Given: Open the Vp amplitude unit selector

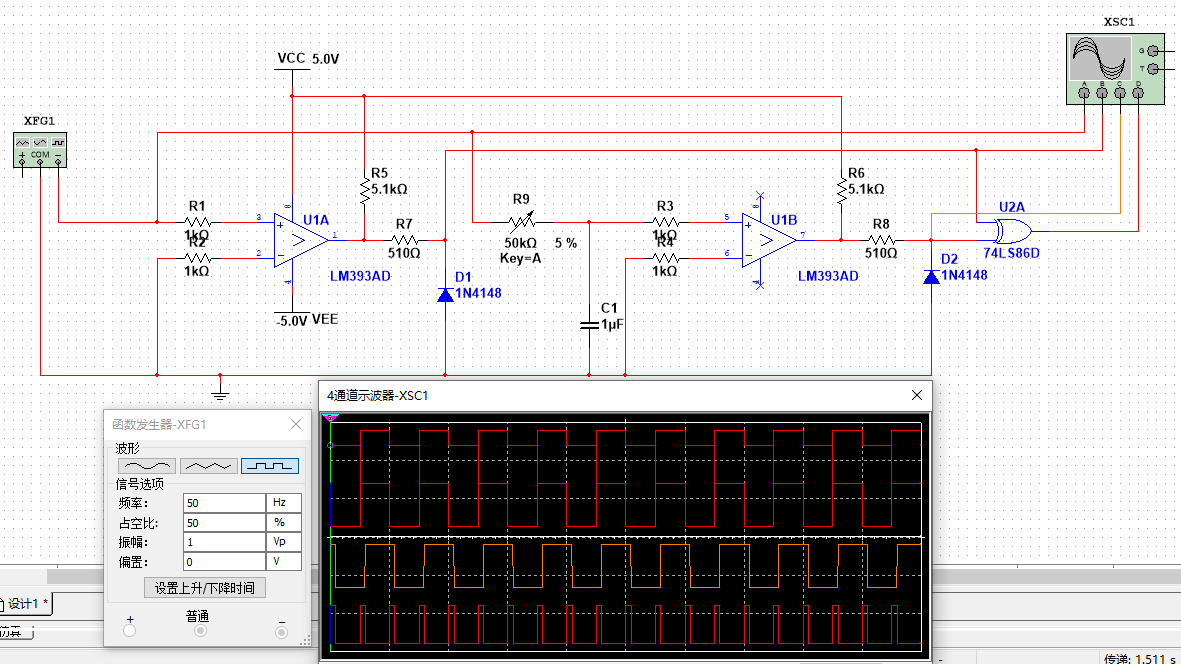Looking at the screenshot, I should click(284, 542).
